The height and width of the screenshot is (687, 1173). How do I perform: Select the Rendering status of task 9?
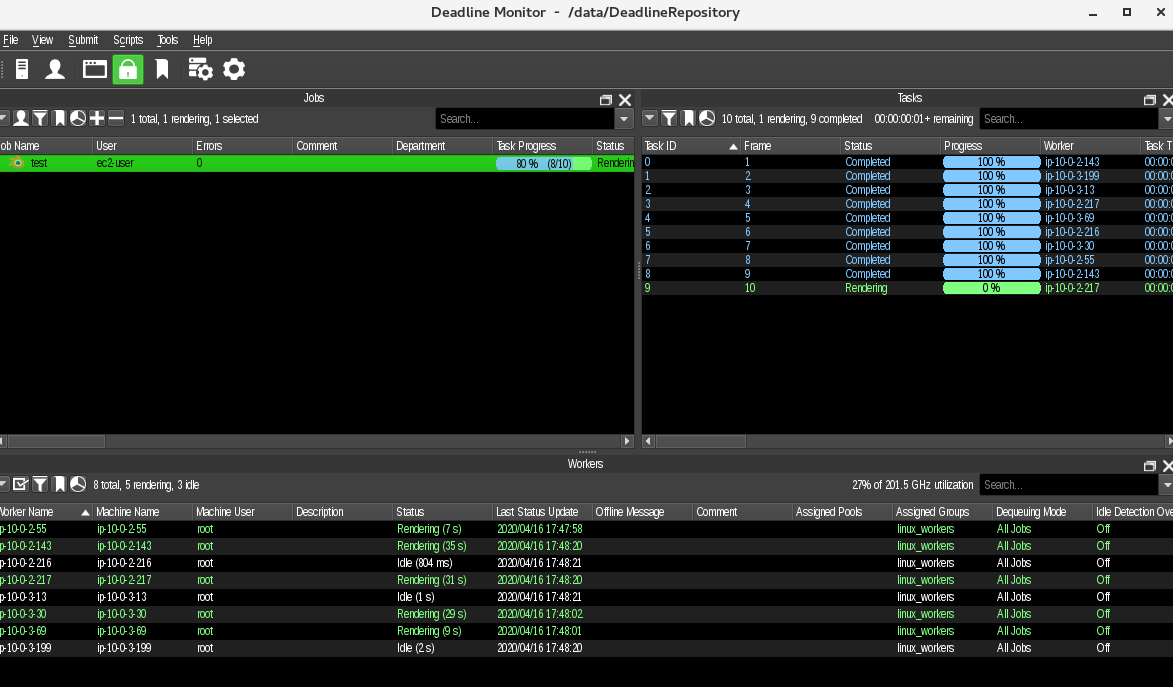tap(866, 288)
